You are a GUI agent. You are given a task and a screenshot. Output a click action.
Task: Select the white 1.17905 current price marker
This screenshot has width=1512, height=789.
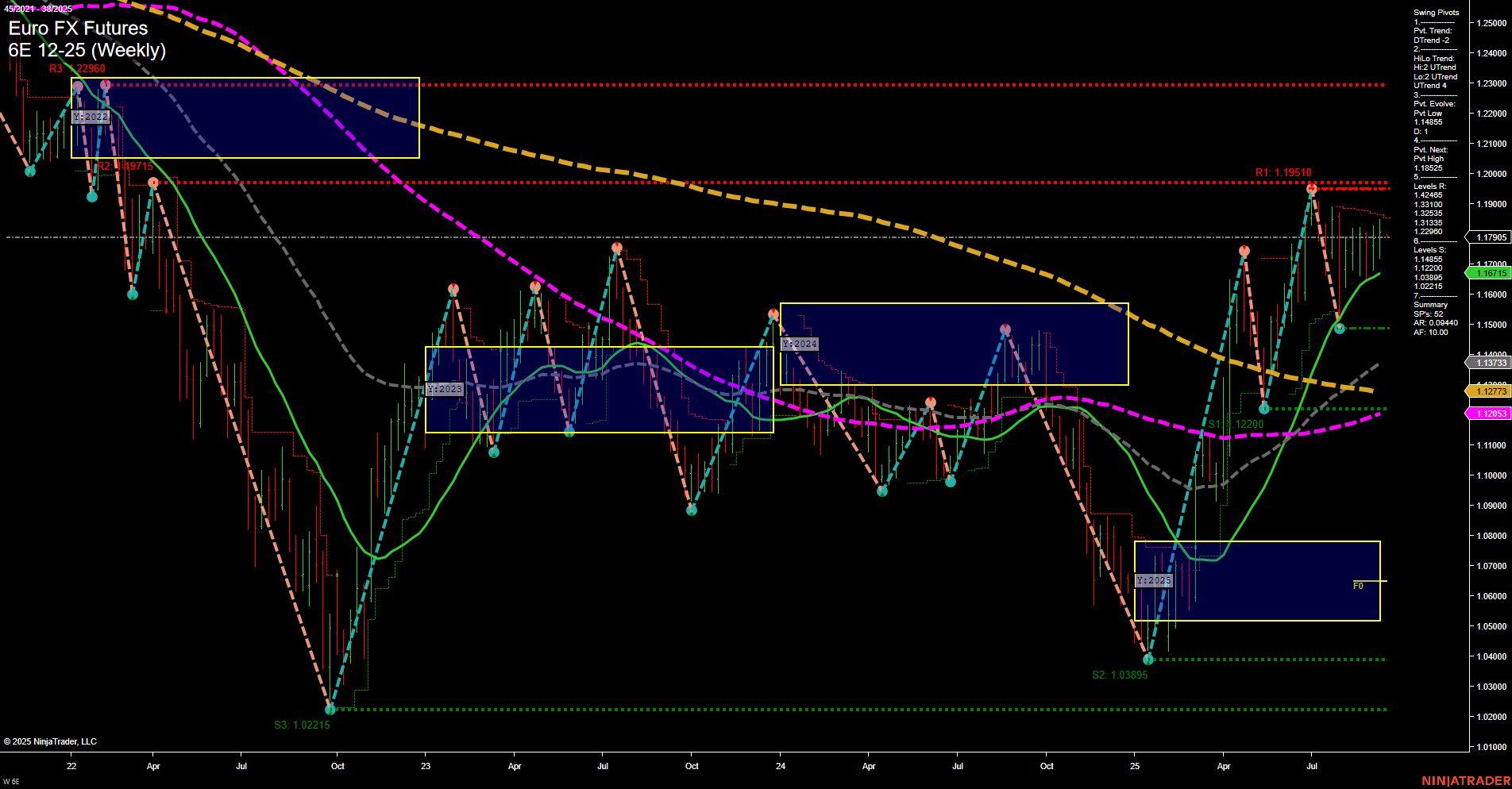tap(1491, 237)
